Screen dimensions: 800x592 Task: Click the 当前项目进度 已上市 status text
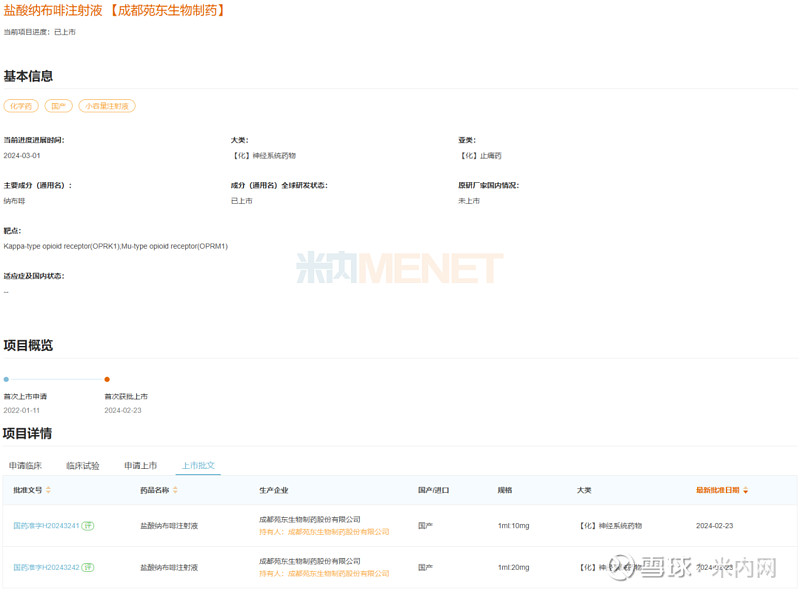coord(39,32)
